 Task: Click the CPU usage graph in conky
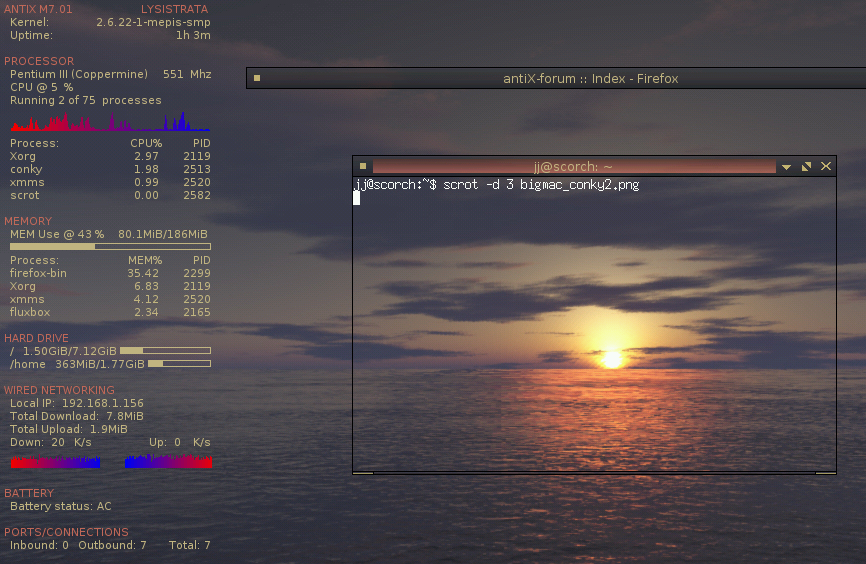click(110, 121)
